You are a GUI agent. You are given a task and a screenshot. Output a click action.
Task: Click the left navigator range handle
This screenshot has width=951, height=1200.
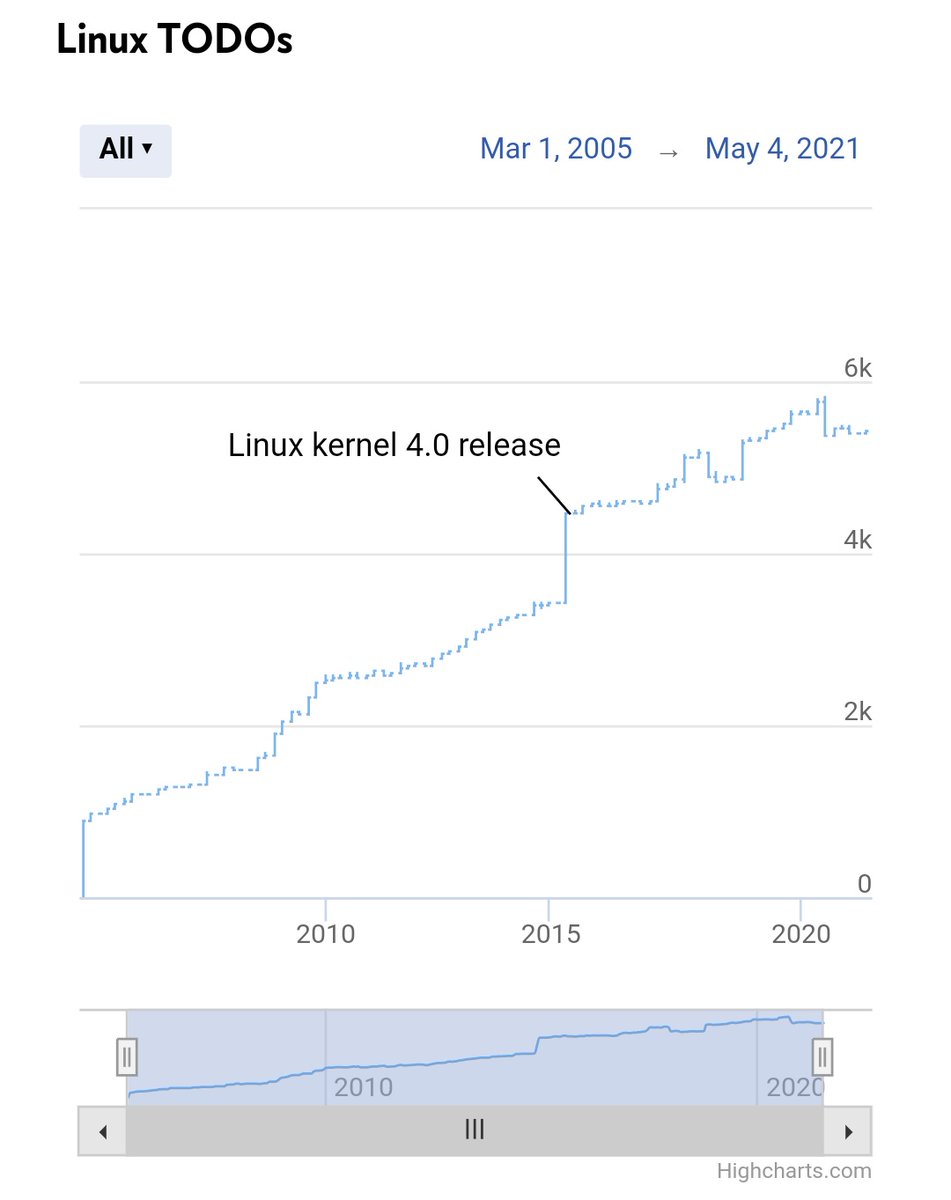(x=126, y=1056)
